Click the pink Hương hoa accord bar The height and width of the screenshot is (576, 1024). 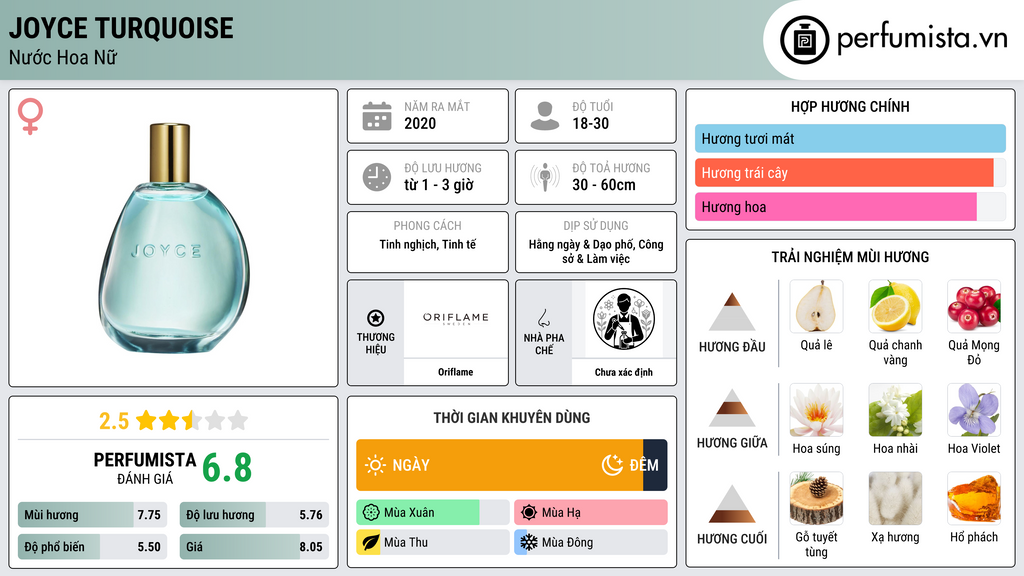[x=835, y=206]
